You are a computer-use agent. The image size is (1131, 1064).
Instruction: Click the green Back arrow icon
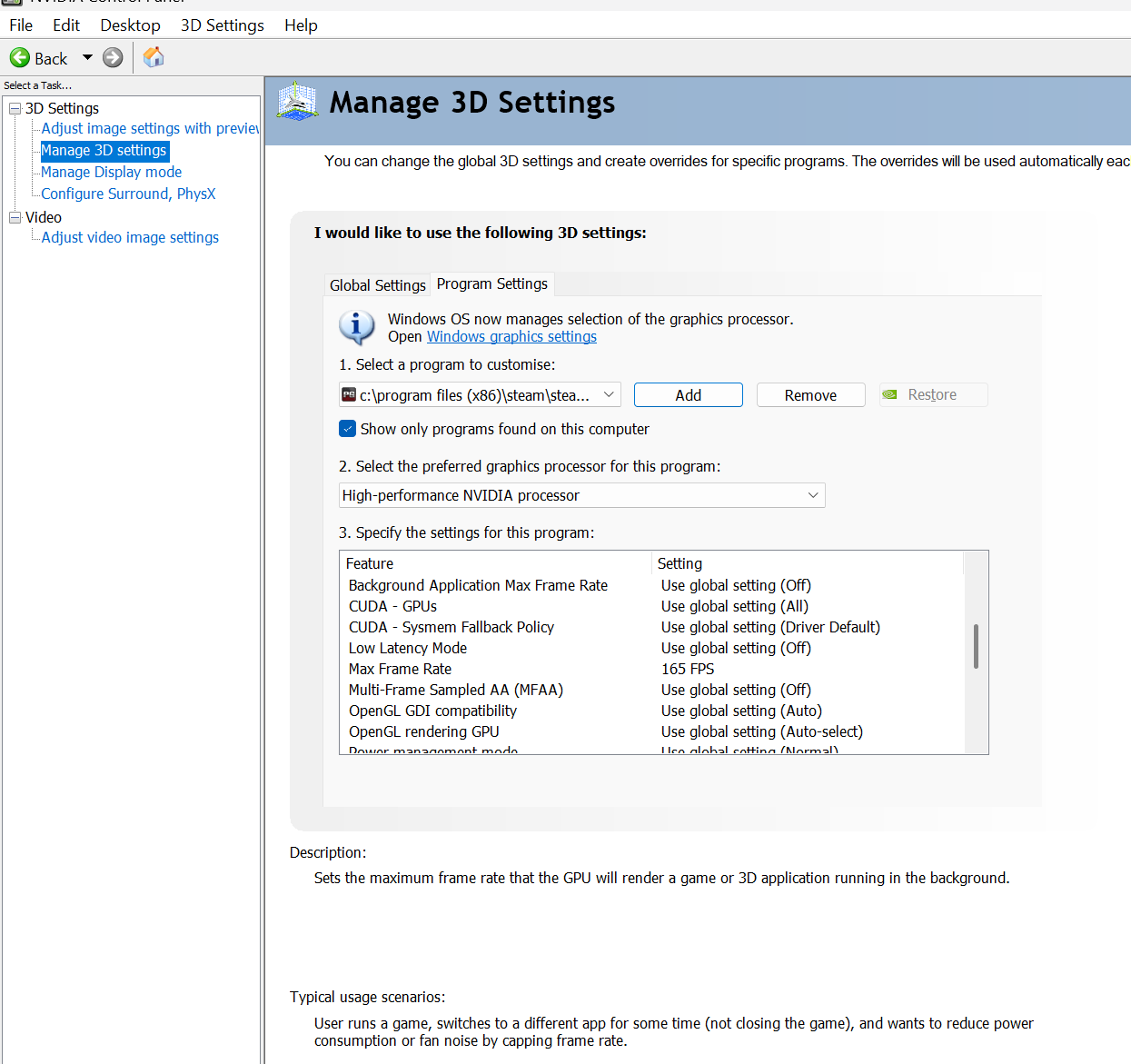coord(20,58)
